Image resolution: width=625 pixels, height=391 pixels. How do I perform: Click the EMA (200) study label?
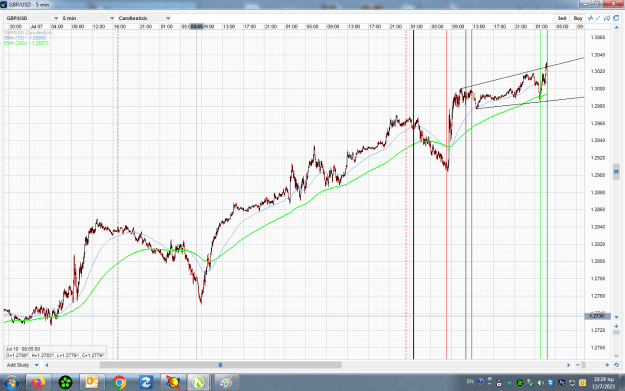[26, 43]
